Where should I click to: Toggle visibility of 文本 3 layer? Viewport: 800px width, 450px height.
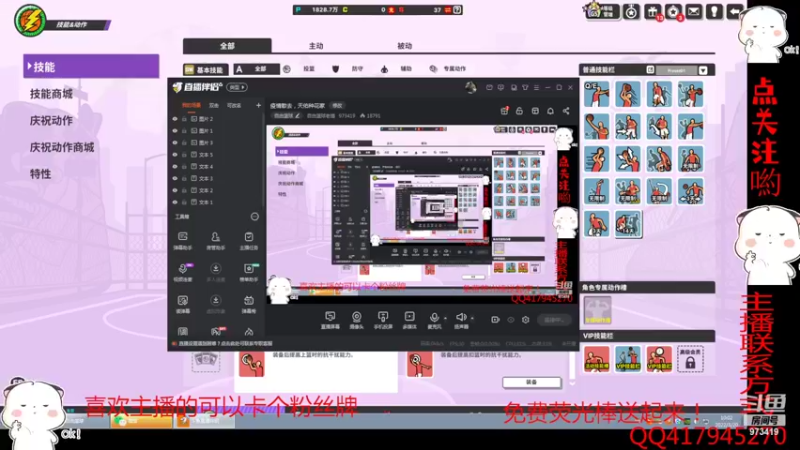click(x=175, y=179)
